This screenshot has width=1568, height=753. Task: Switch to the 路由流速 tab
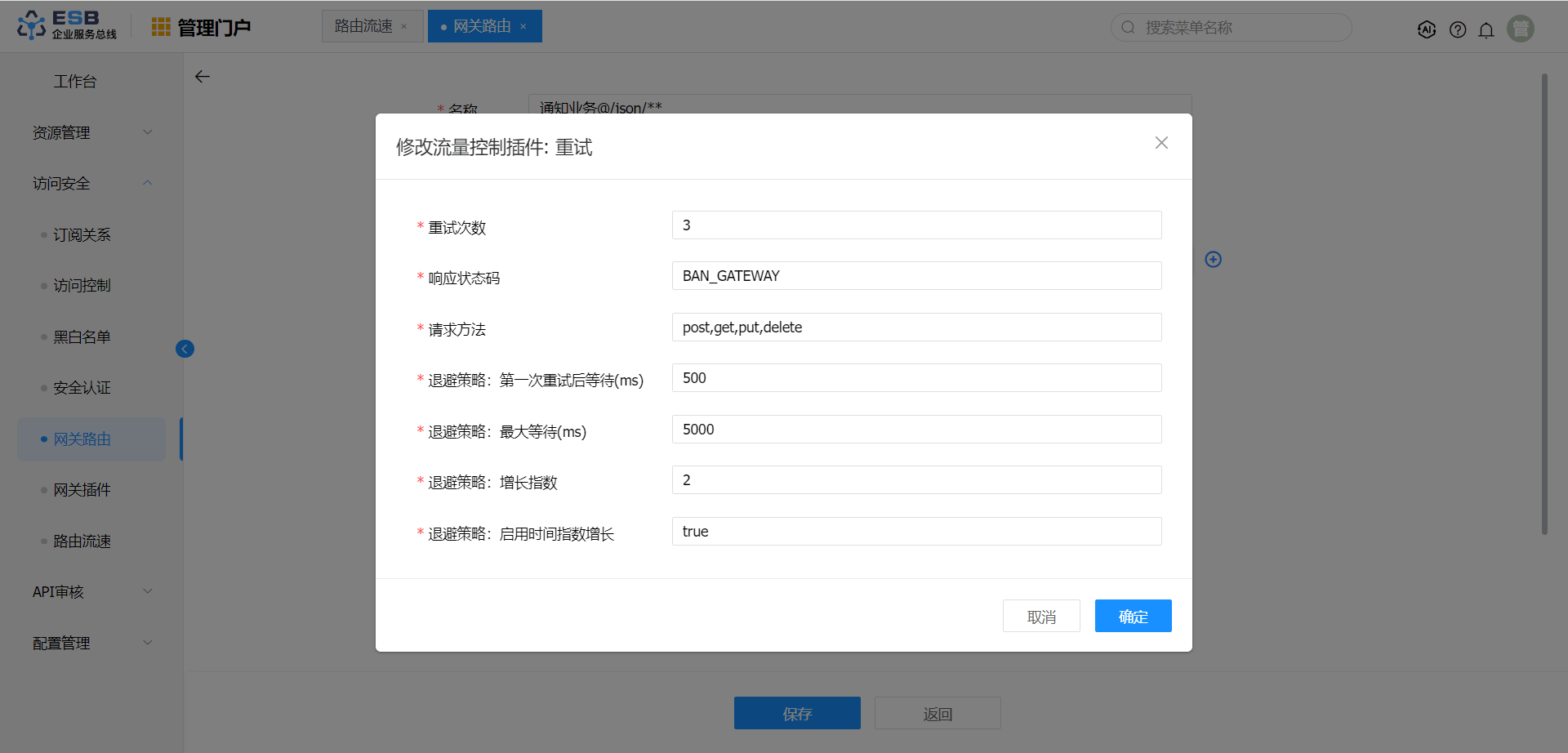point(363,26)
